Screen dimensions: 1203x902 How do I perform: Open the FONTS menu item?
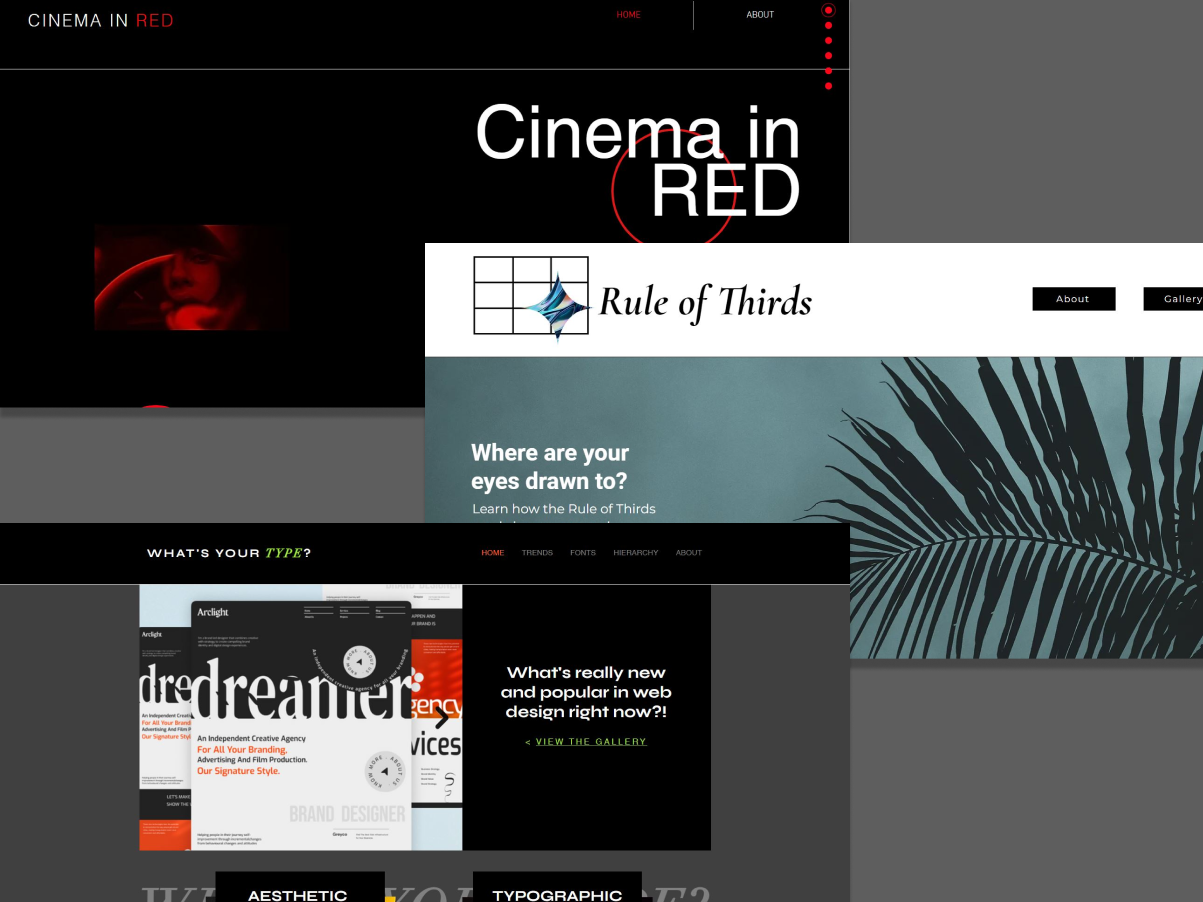pos(582,553)
